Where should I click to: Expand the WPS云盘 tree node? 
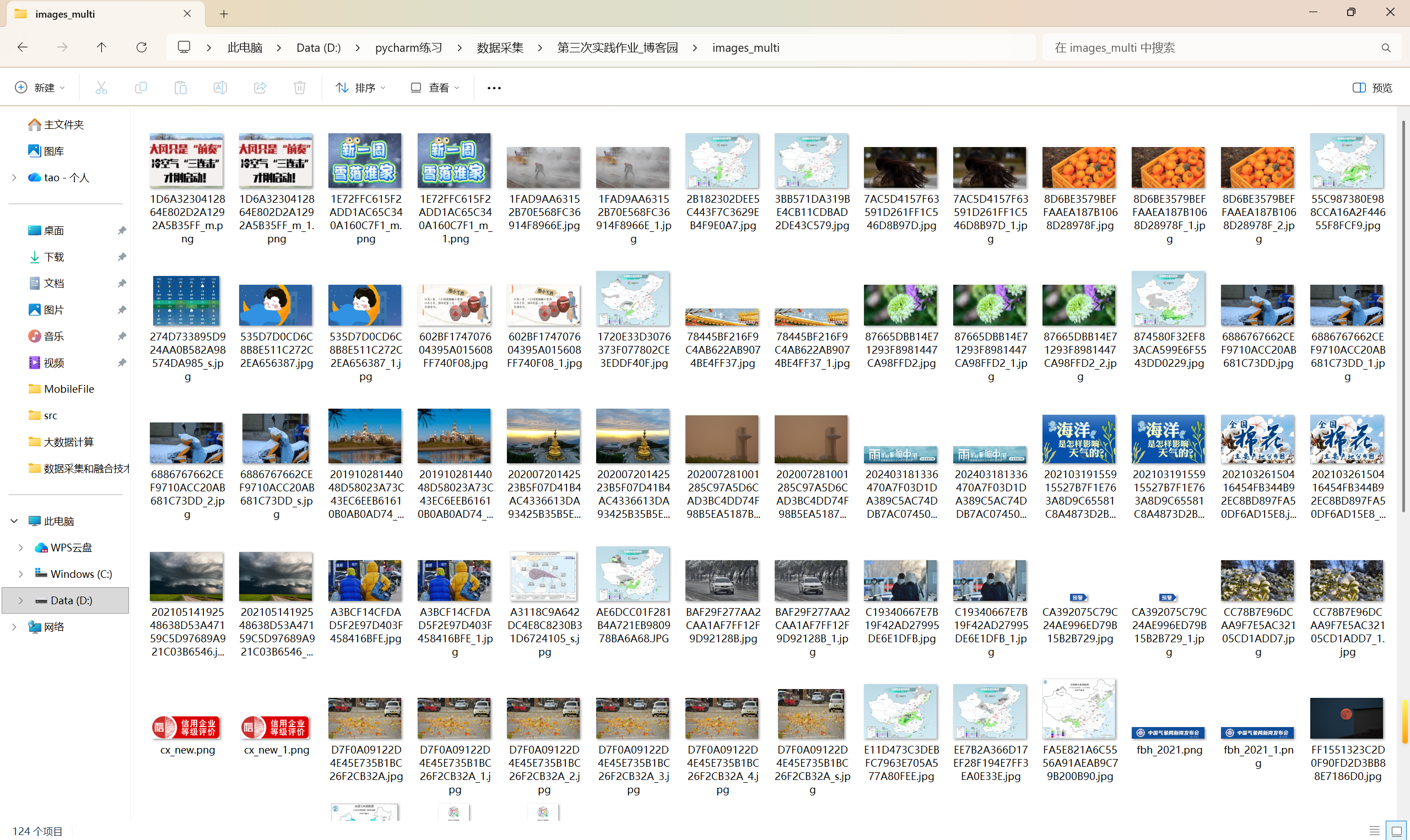click(x=21, y=548)
